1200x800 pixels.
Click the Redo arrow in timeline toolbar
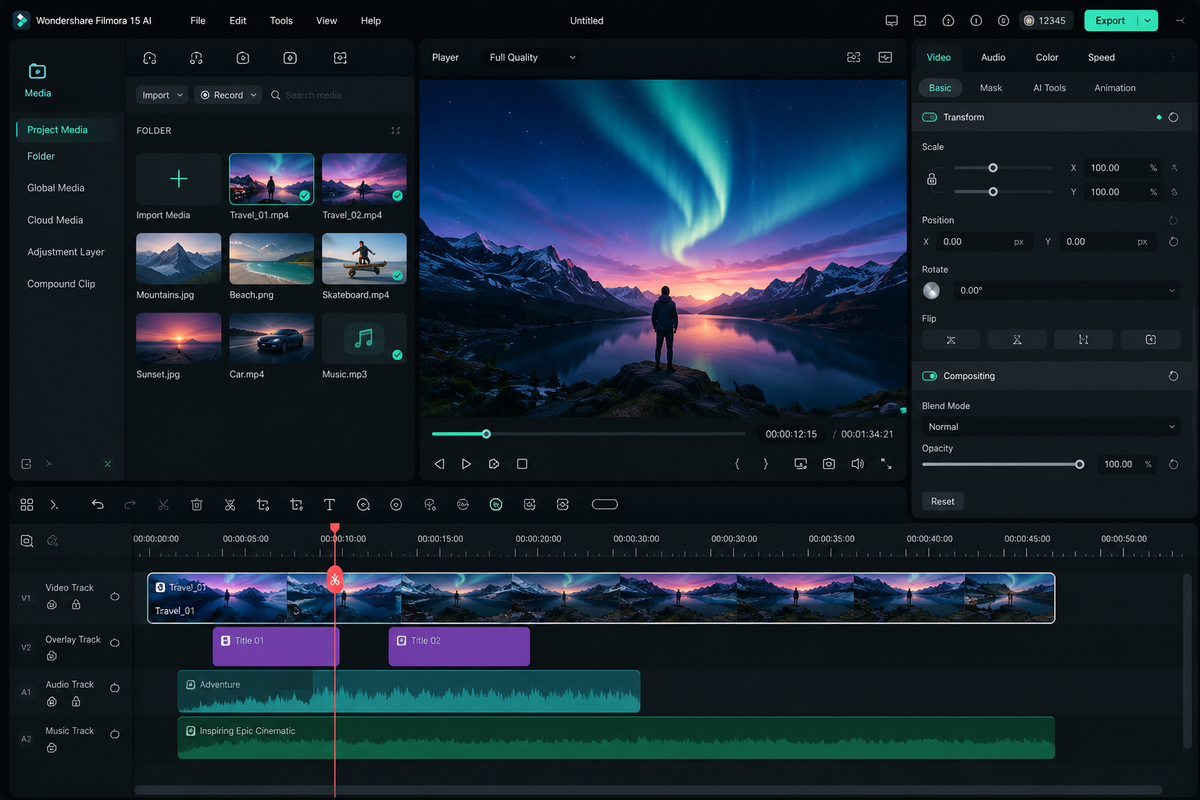point(130,505)
